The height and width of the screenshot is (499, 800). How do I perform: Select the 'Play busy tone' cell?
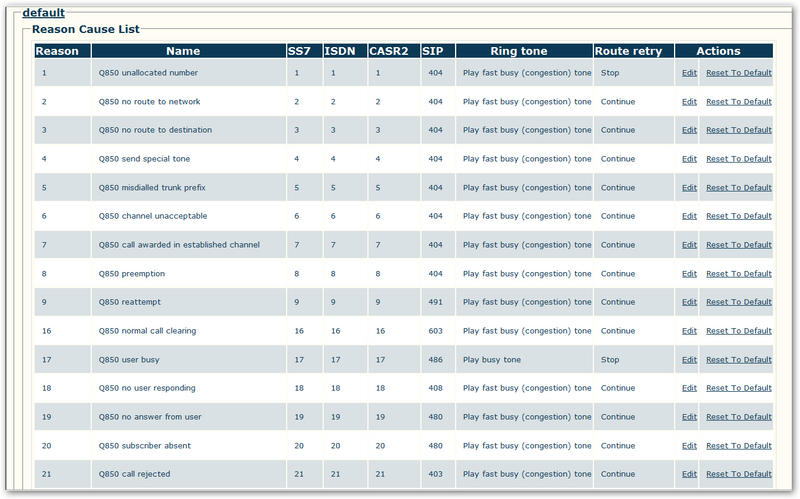[524, 360]
